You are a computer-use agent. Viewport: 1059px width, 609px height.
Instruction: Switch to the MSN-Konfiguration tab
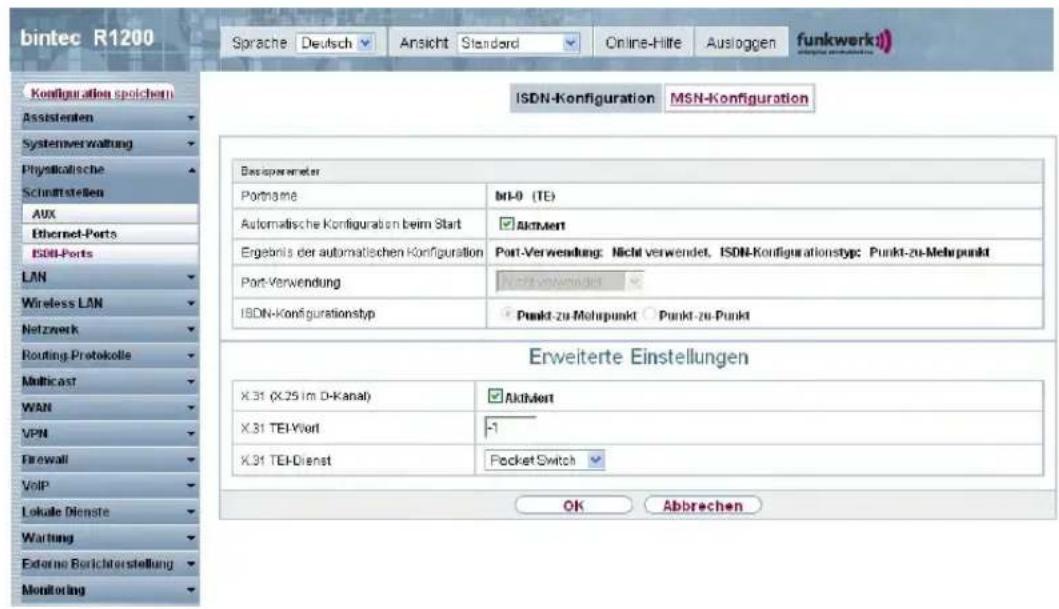(739, 99)
